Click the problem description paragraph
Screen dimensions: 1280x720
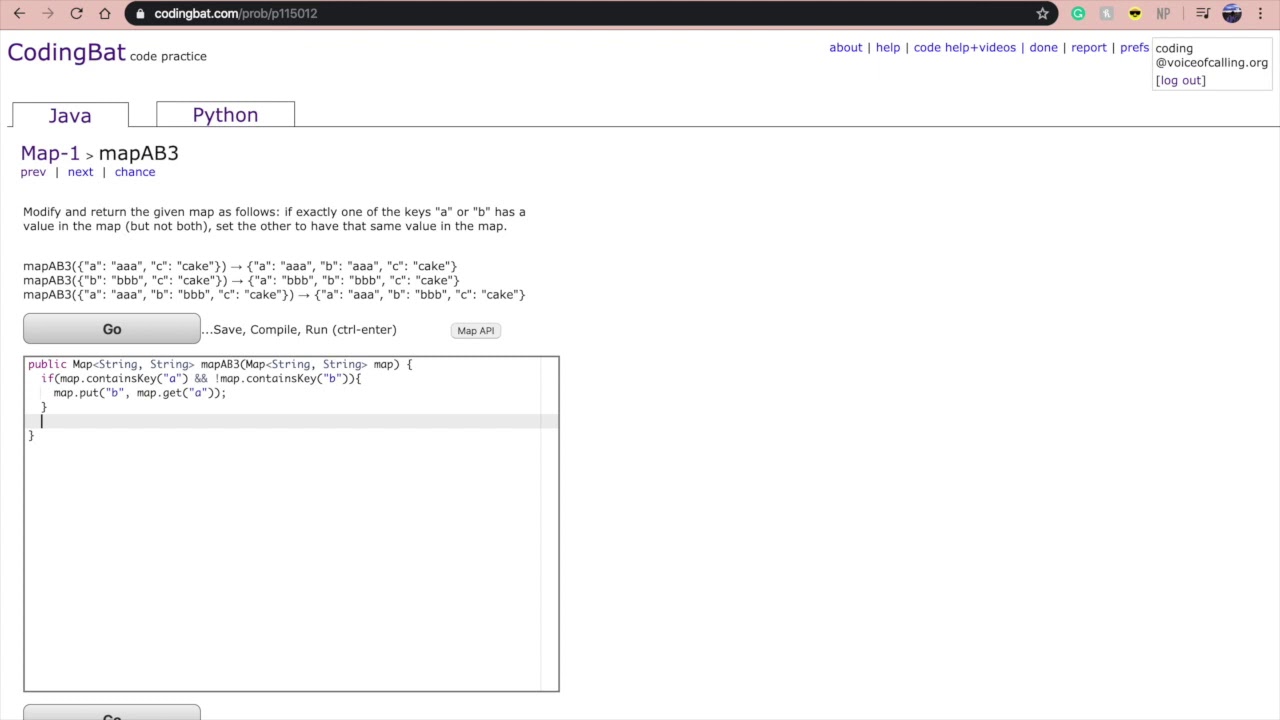click(274, 219)
